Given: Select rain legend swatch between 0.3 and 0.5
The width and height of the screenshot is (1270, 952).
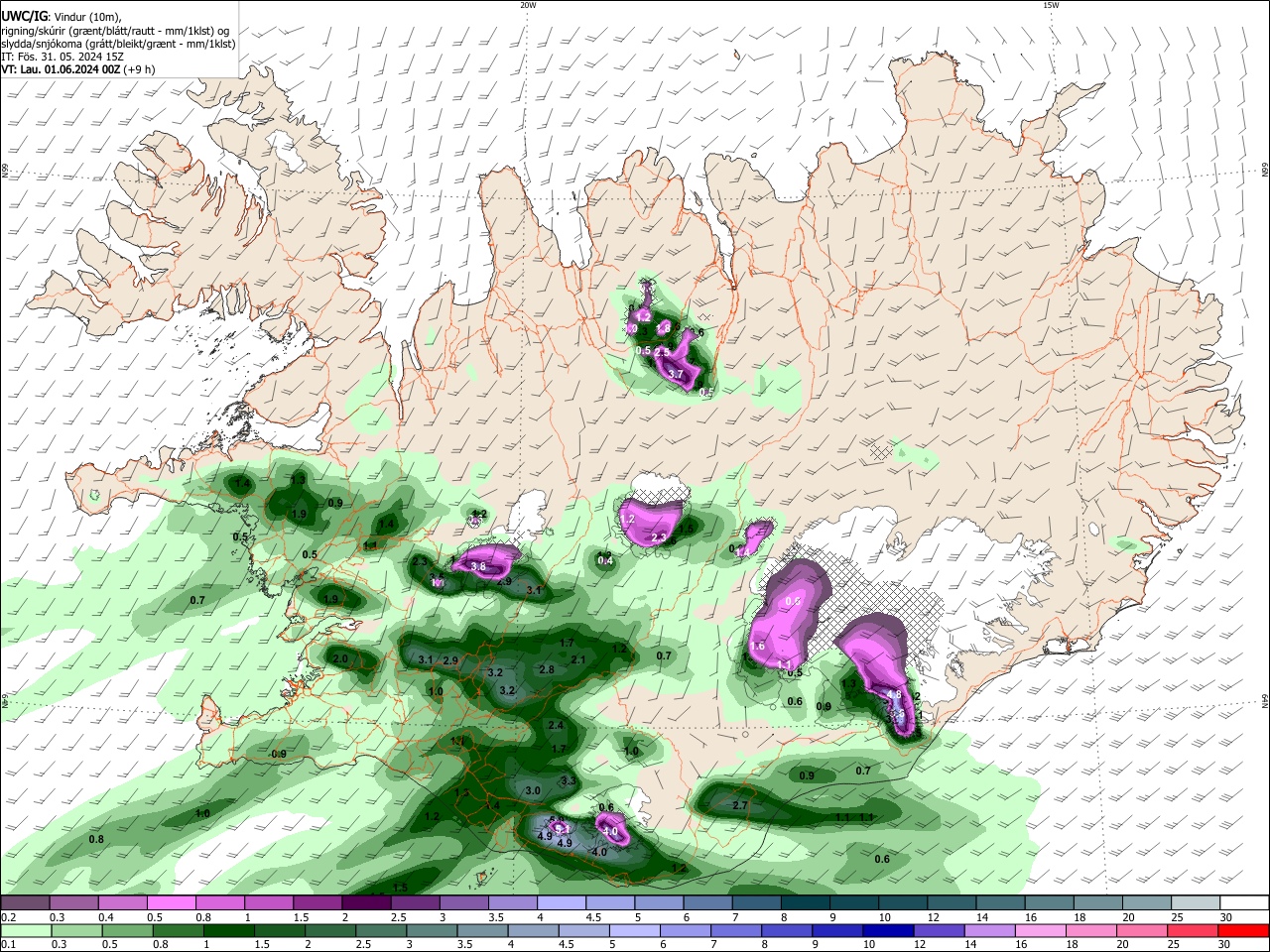Looking at the screenshot, I should pyautogui.click(x=74, y=930).
